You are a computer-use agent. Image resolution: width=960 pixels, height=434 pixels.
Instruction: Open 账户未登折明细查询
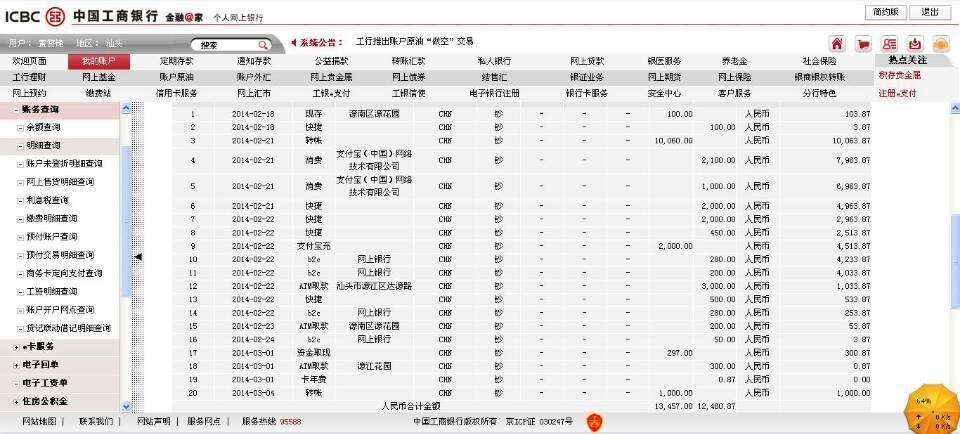coord(64,164)
